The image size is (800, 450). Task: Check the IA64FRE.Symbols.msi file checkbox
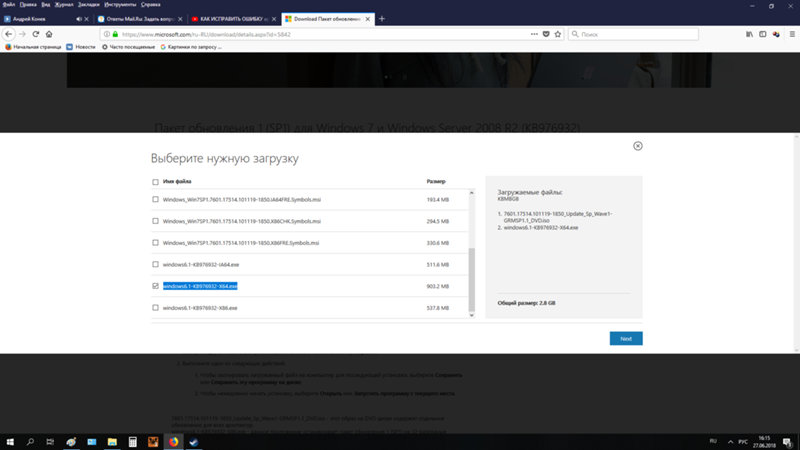(155, 199)
